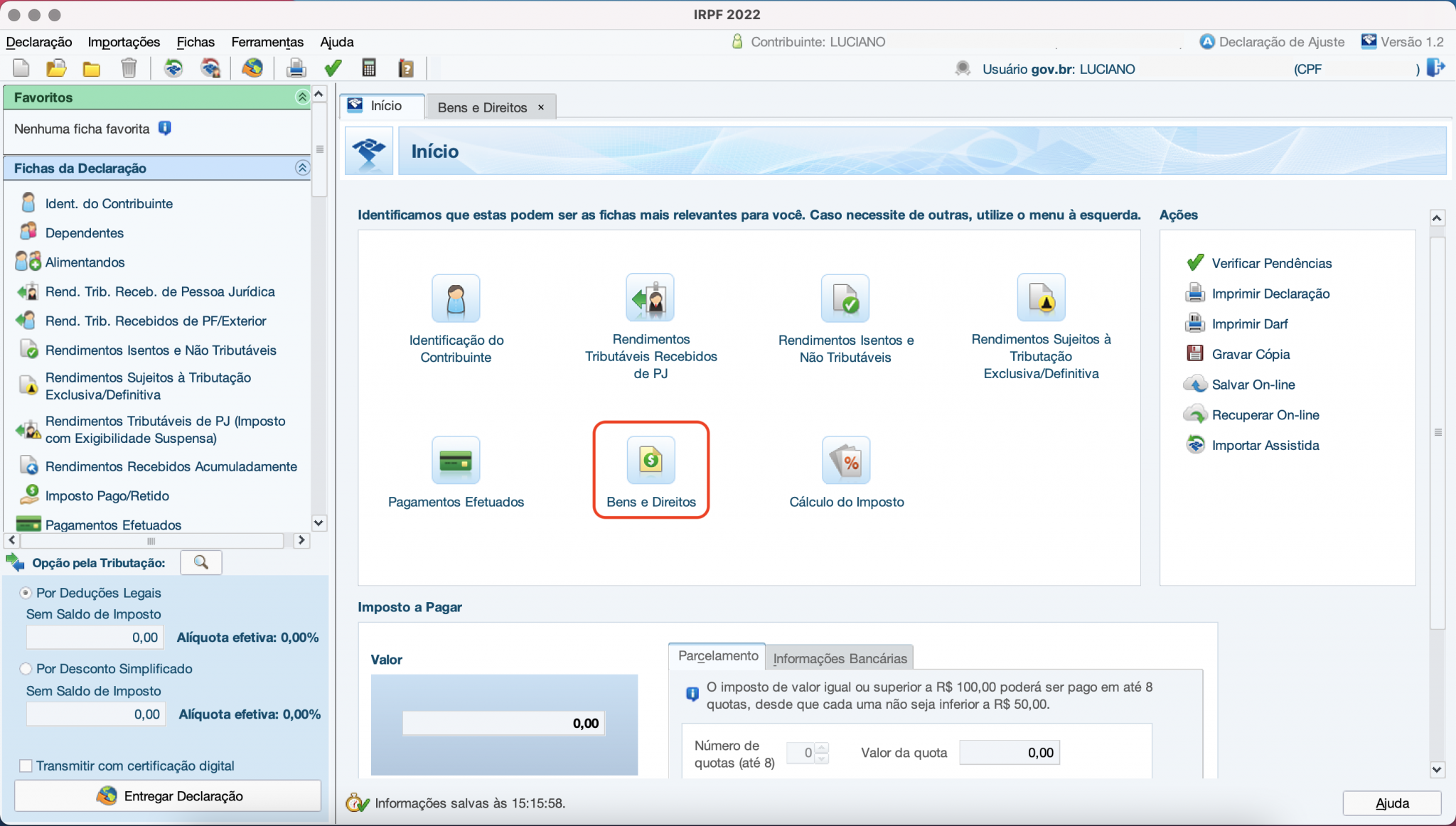Screen dimensions: 1456x826
Task: Open Cálculo do Imposto icon
Action: point(846,461)
